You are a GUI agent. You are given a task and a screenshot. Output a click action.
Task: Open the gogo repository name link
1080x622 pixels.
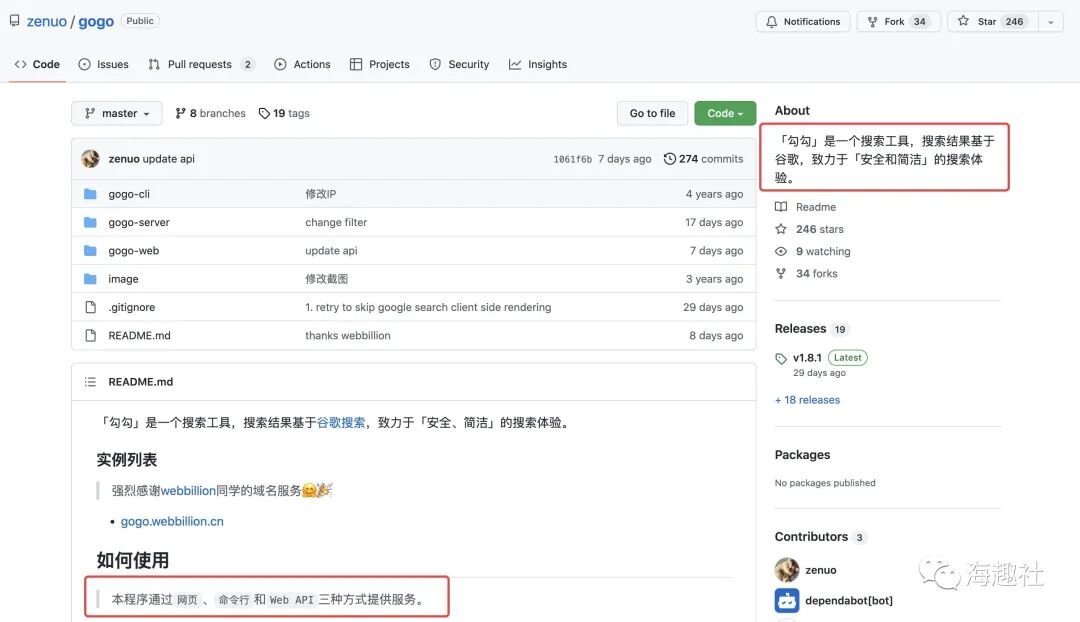pos(96,21)
